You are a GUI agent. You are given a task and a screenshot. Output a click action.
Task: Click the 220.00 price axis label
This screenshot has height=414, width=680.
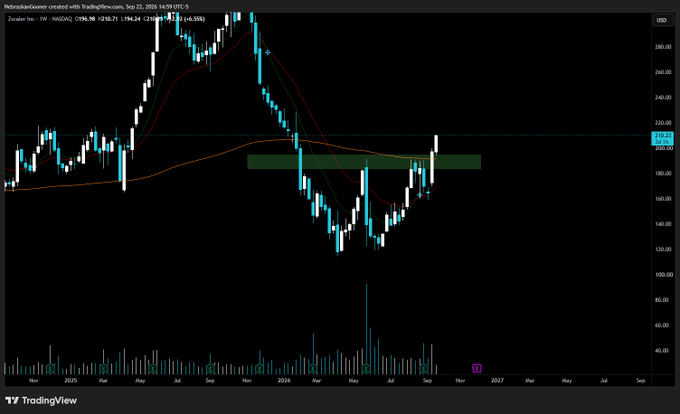664,123
